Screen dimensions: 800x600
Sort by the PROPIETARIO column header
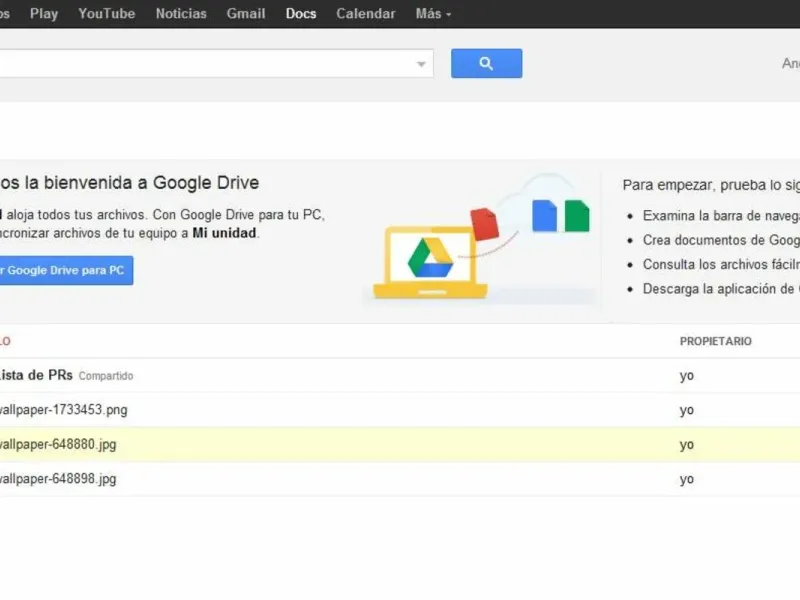click(716, 342)
